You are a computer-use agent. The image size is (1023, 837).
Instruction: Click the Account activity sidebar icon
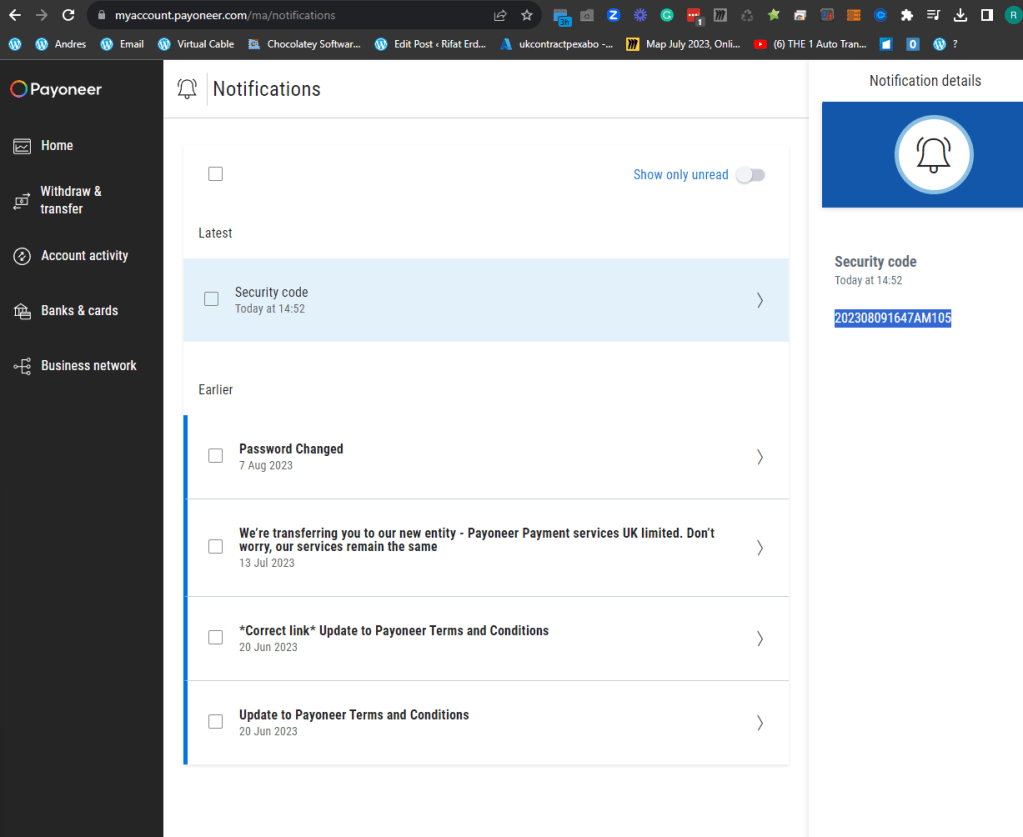[x=22, y=256]
